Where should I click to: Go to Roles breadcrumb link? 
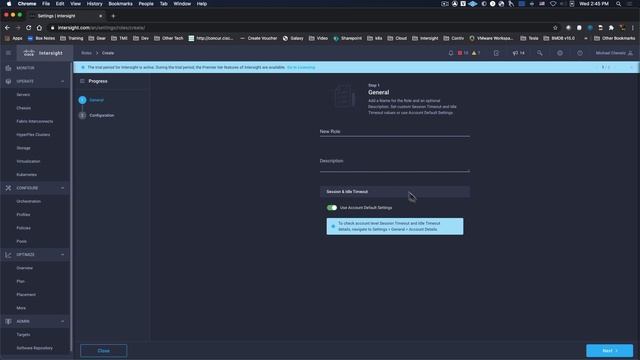[x=86, y=53]
